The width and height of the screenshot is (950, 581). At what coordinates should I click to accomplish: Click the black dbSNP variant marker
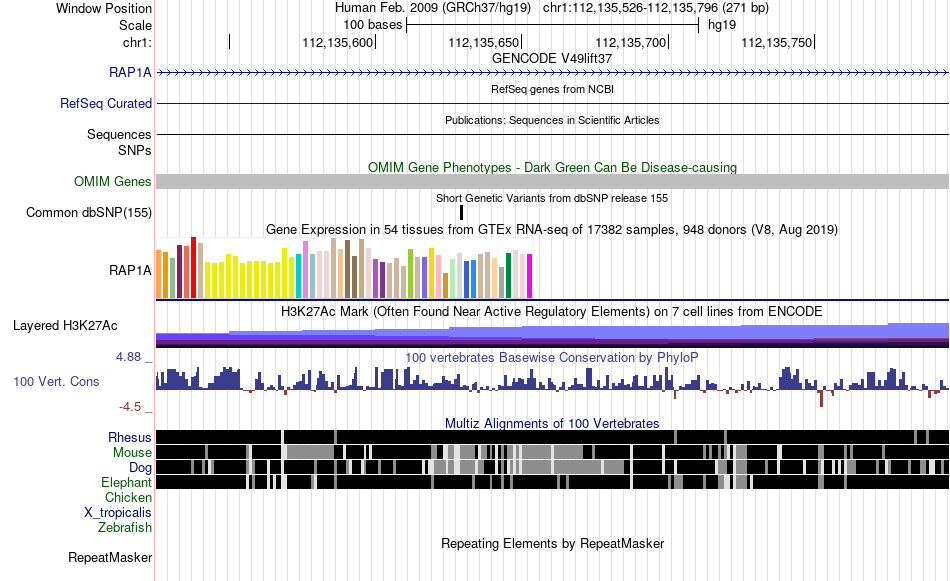pos(462,213)
